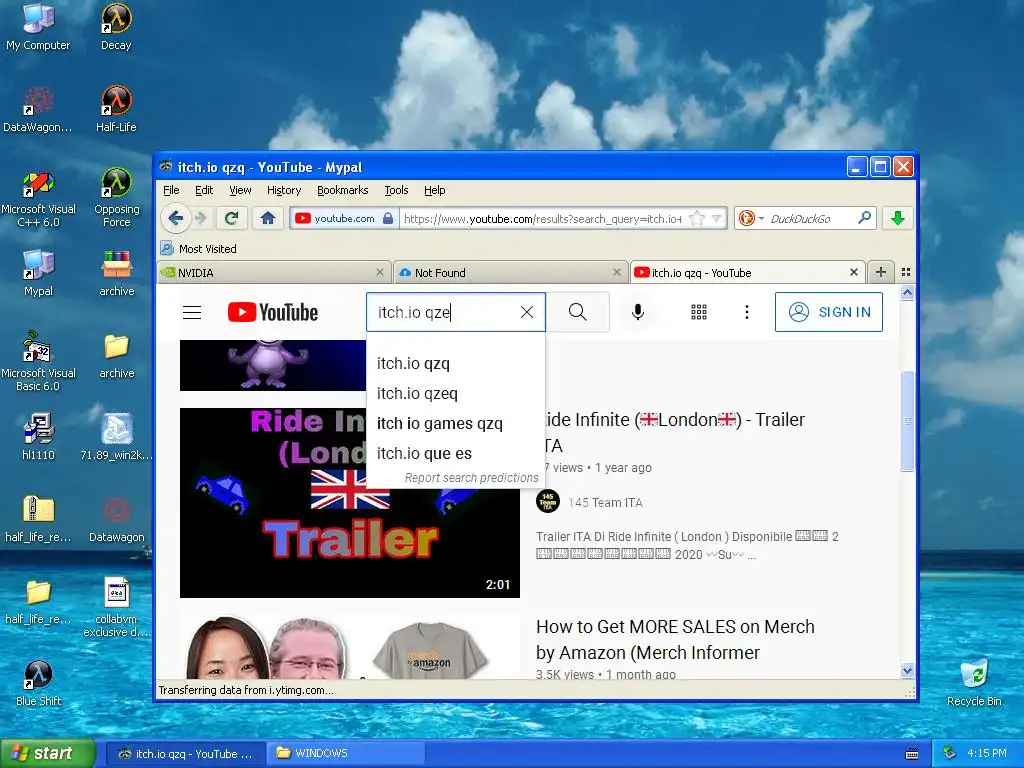The image size is (1024, 768).
Task: Close the itch.io qzq YouTube tab
Action: tap(854, 272)
